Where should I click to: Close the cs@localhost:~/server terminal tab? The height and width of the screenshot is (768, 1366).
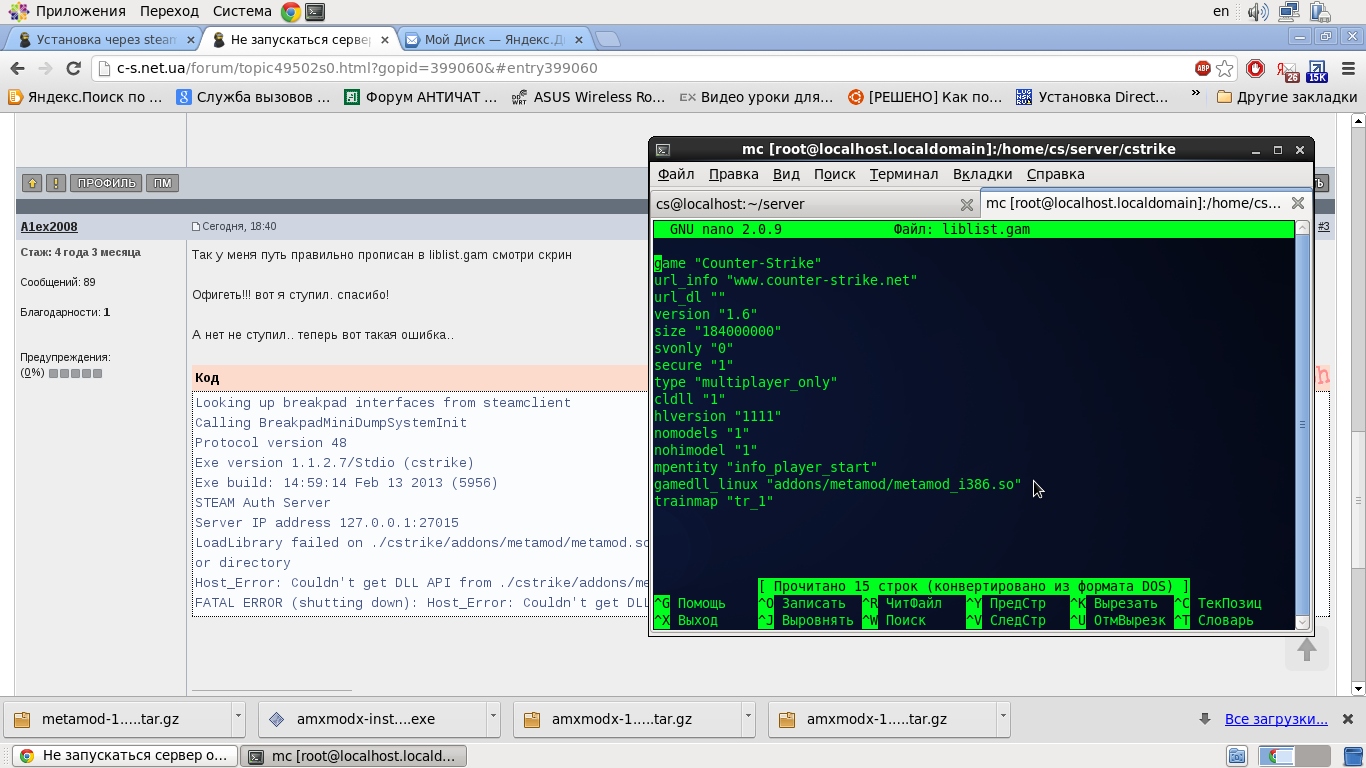[967, 204]
